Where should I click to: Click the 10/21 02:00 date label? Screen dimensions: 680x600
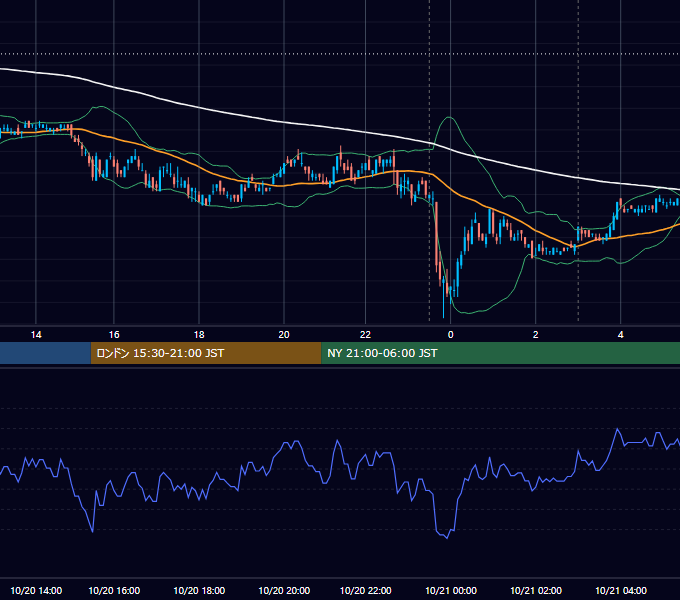point(536,590)
